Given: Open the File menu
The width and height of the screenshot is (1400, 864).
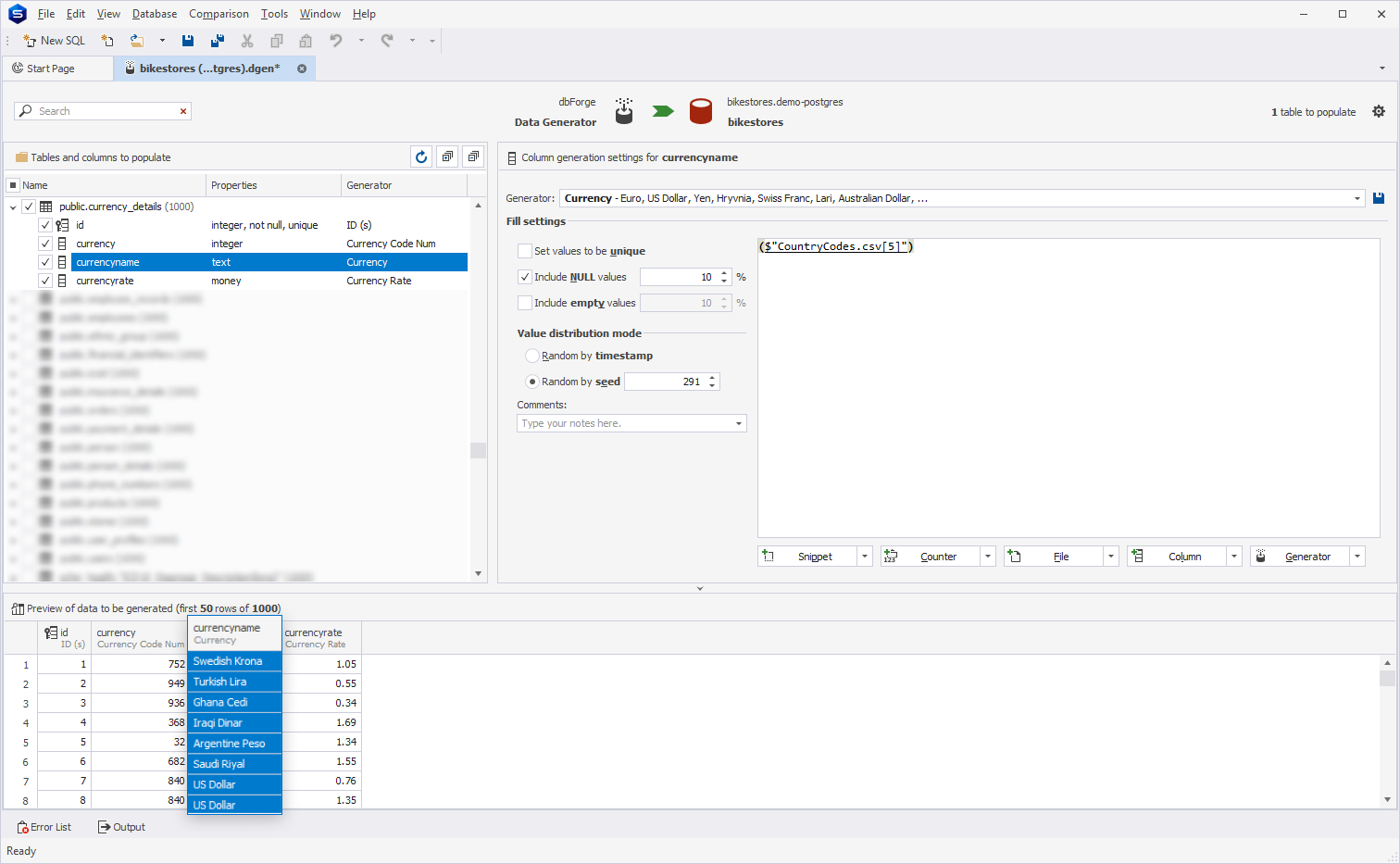Looking at the screenshot, I should pos(46,14).
